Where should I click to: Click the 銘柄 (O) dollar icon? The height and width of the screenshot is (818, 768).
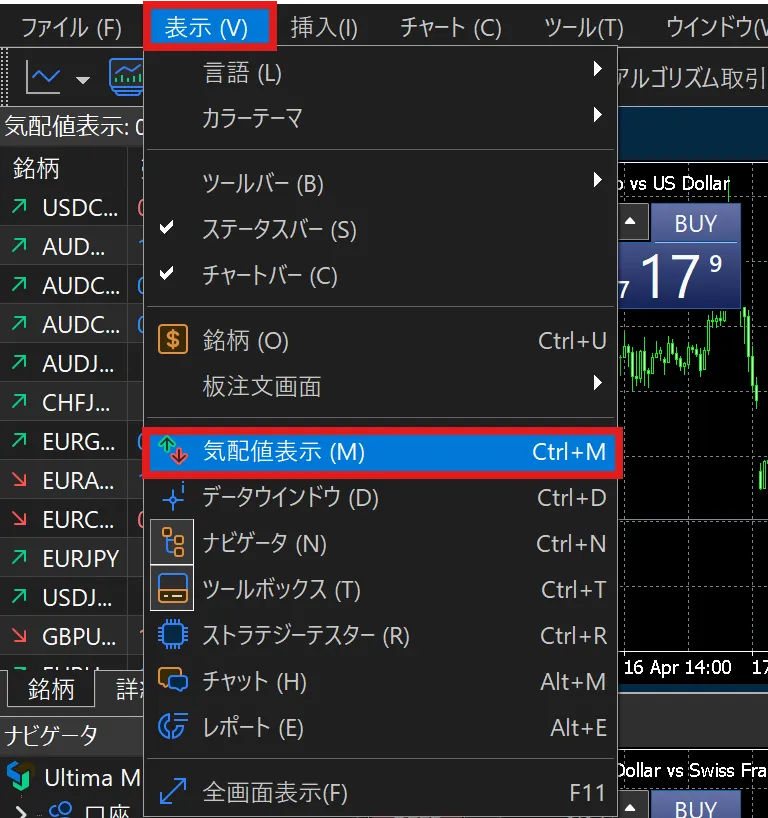point(173,340)
